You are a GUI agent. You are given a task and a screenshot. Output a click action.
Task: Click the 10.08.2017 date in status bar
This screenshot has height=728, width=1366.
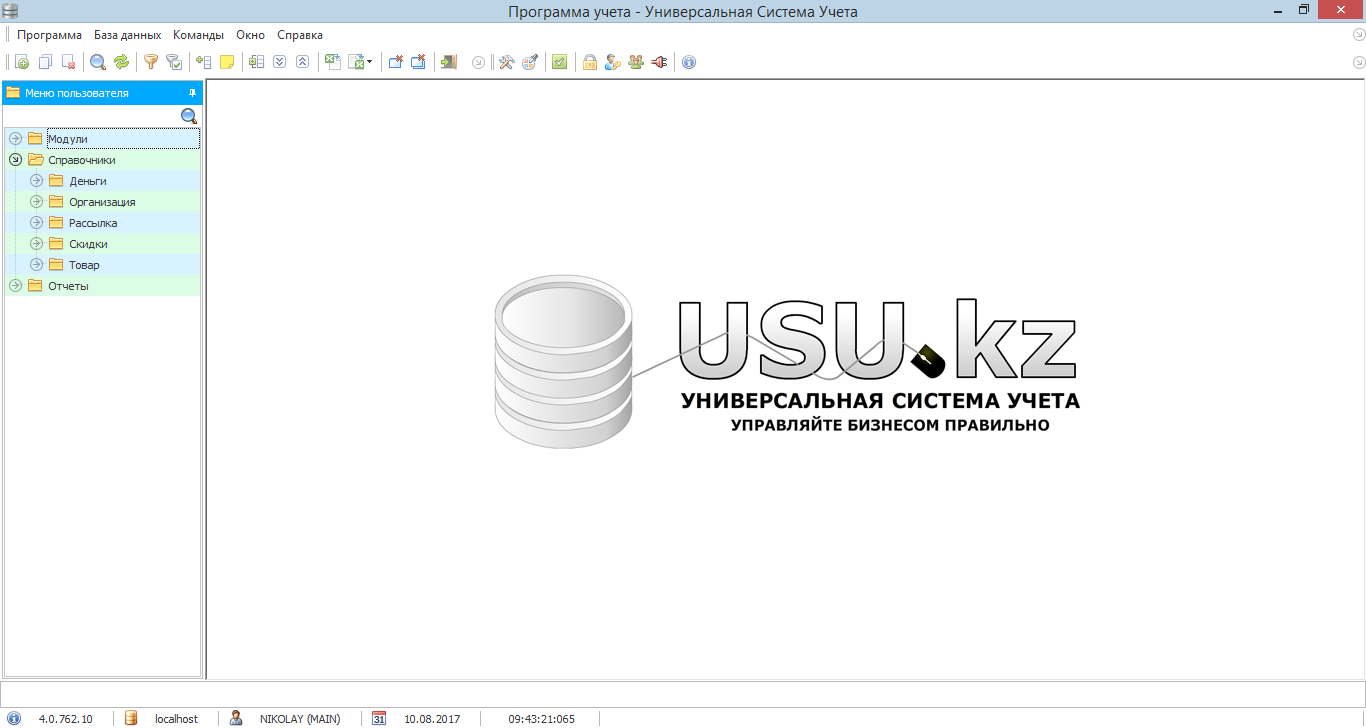(x=432, y=719)
